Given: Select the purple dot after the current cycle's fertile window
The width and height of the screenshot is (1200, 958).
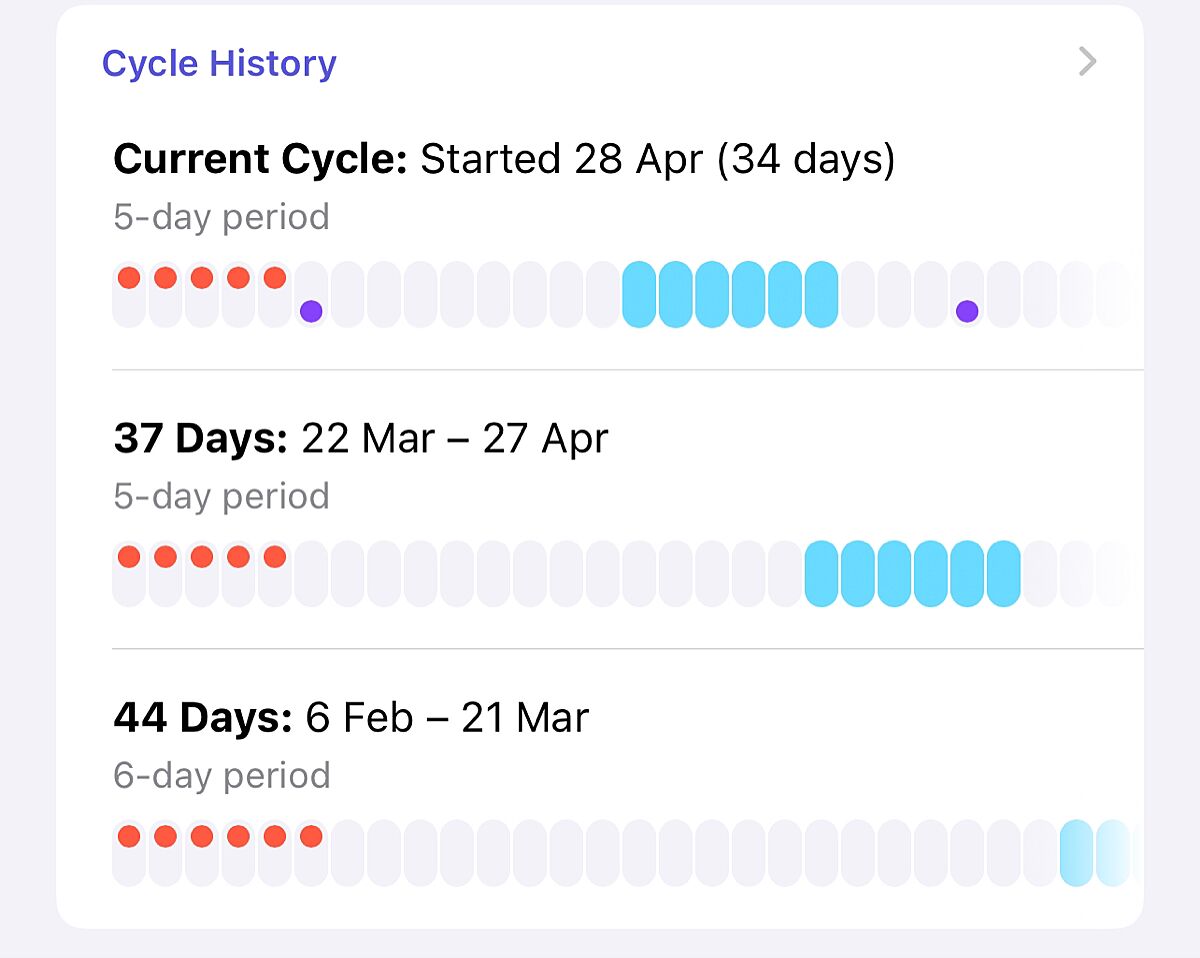Looking at the screenshot, I should click(967, 311).
